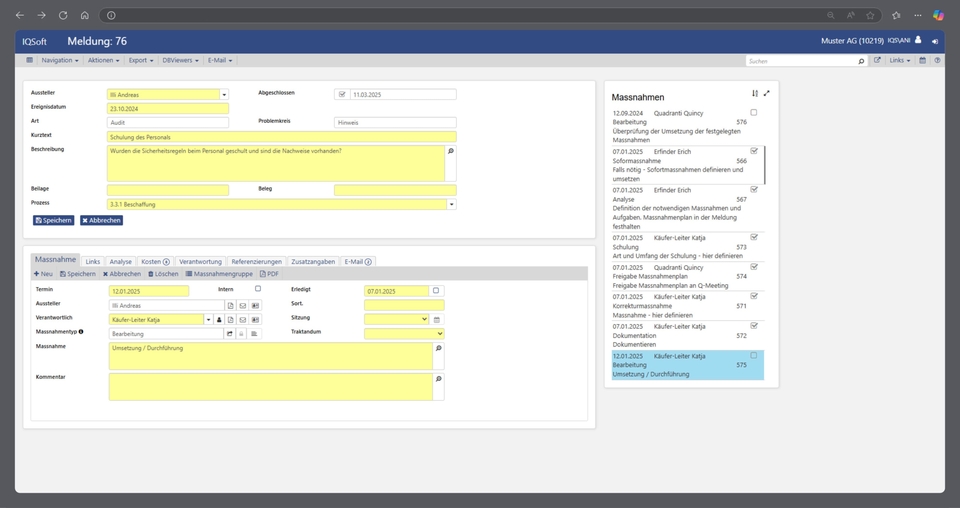Open calendar icon beside Sitzung field
The width and height of the screenshot is (960, 508).
(x=437, y=319)
